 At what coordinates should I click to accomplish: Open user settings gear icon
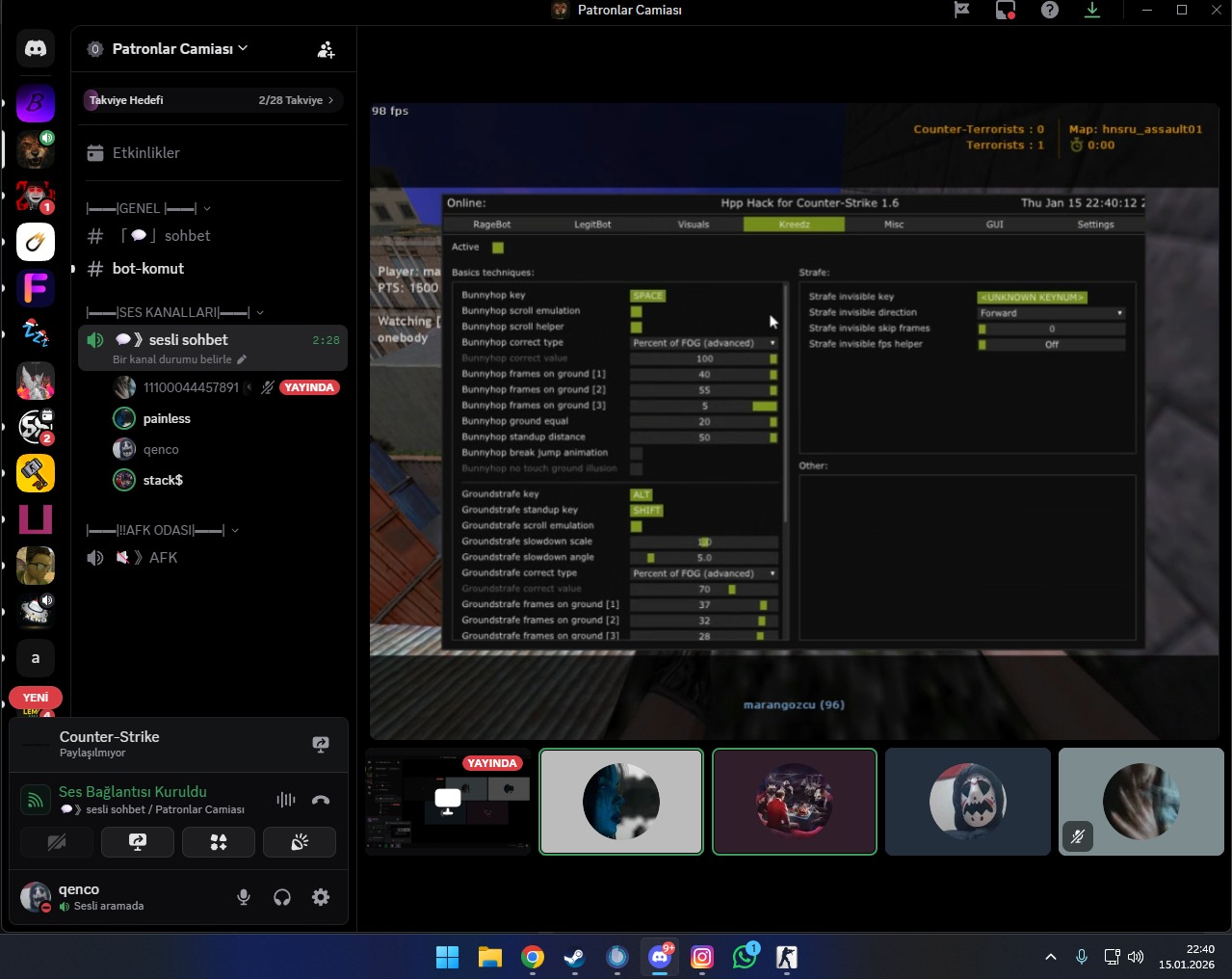point(321,897)
